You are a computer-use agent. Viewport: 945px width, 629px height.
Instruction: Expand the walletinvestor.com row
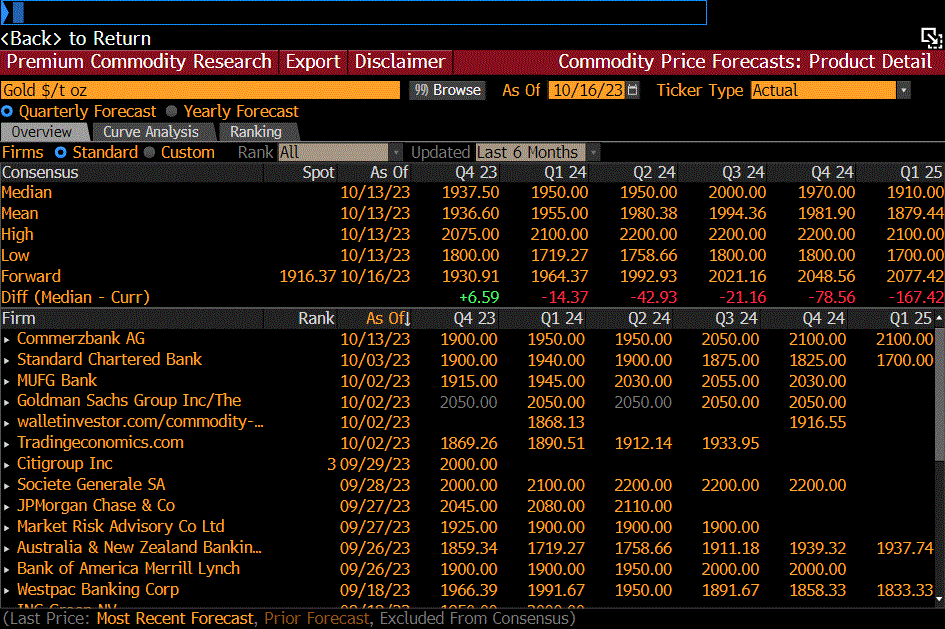[7, 424]
